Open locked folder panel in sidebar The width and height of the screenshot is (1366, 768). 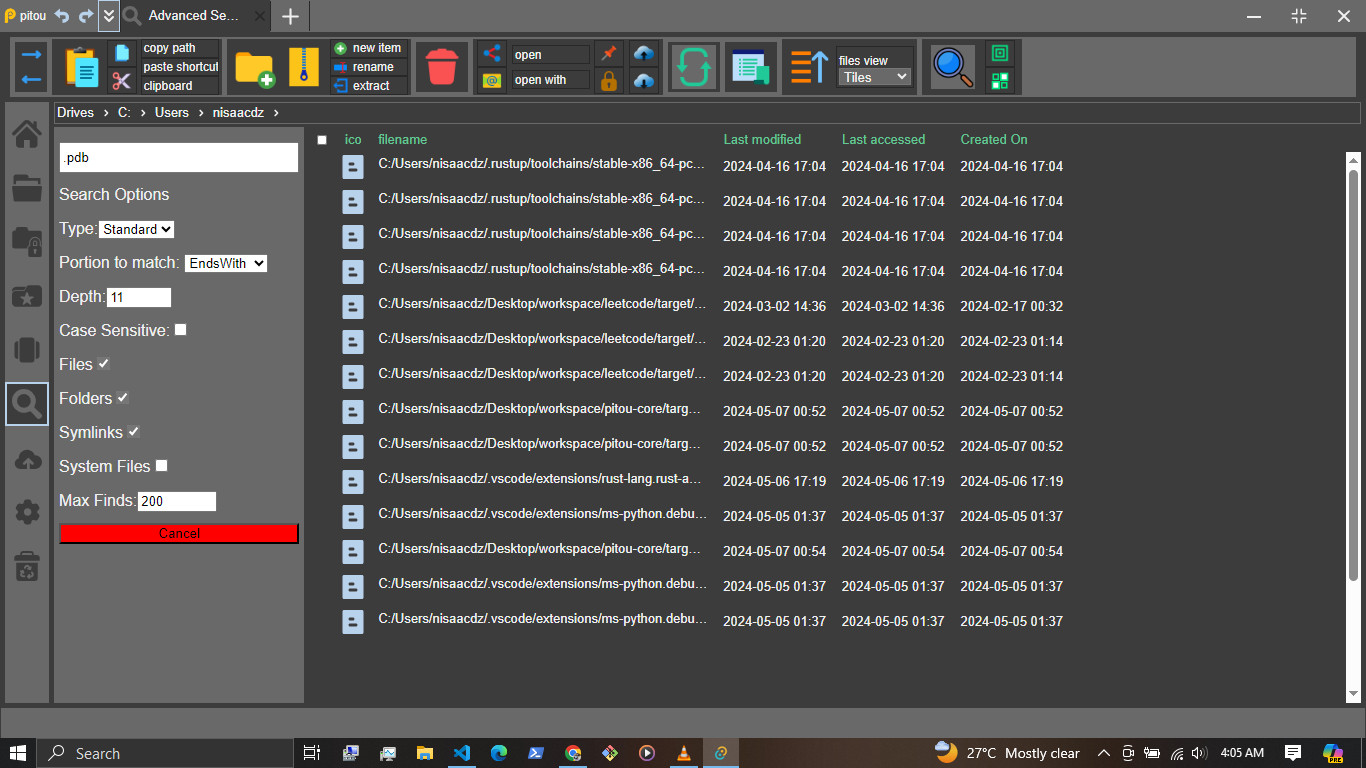click(27, 241)
